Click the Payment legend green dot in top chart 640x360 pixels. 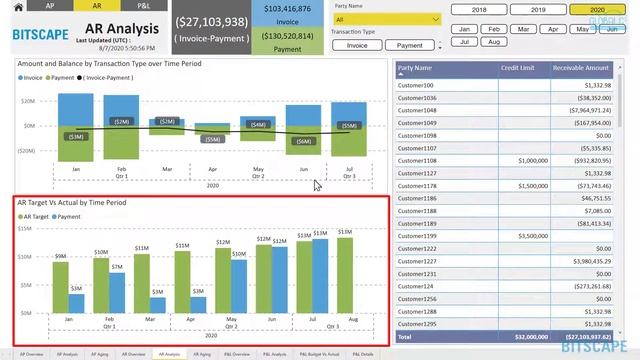tap(48, 78)
